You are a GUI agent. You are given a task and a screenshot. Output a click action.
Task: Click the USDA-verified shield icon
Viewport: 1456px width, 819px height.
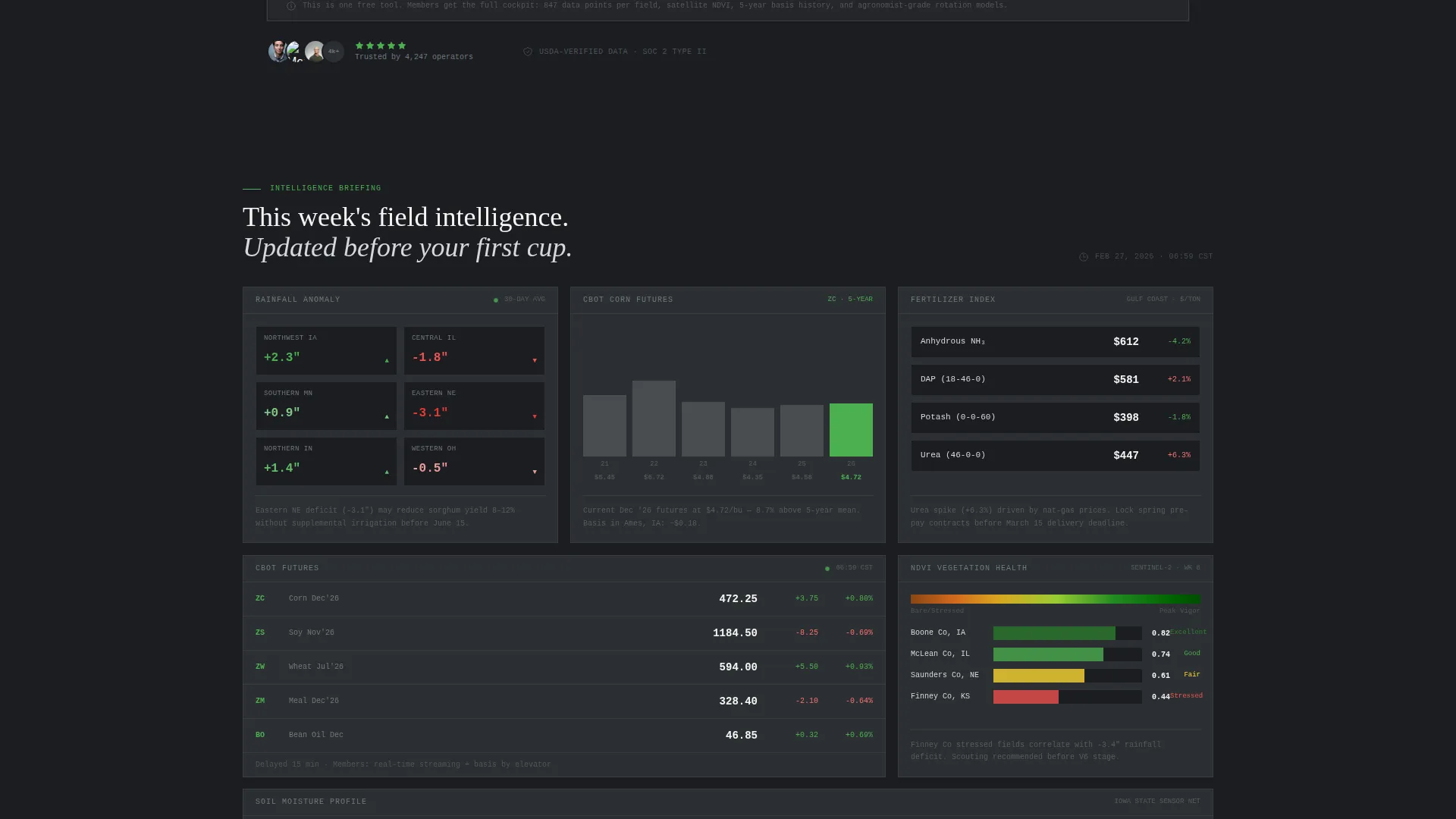pyautogui.click(x=528, y=52)
